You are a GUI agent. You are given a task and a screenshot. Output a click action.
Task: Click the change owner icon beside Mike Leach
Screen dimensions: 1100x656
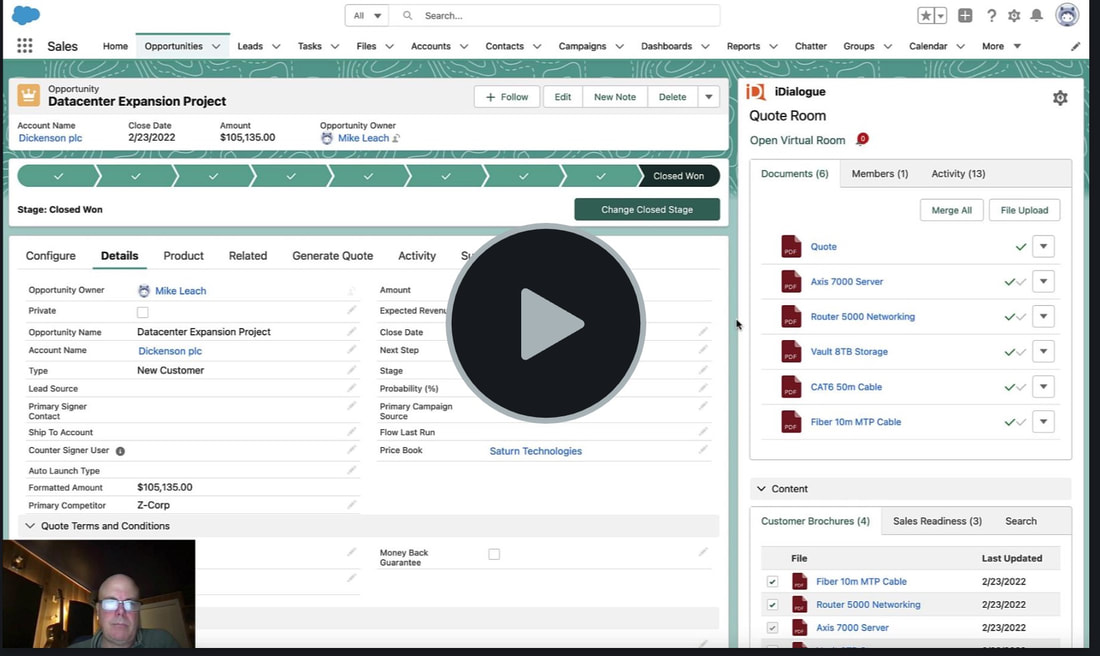(396, 138)
